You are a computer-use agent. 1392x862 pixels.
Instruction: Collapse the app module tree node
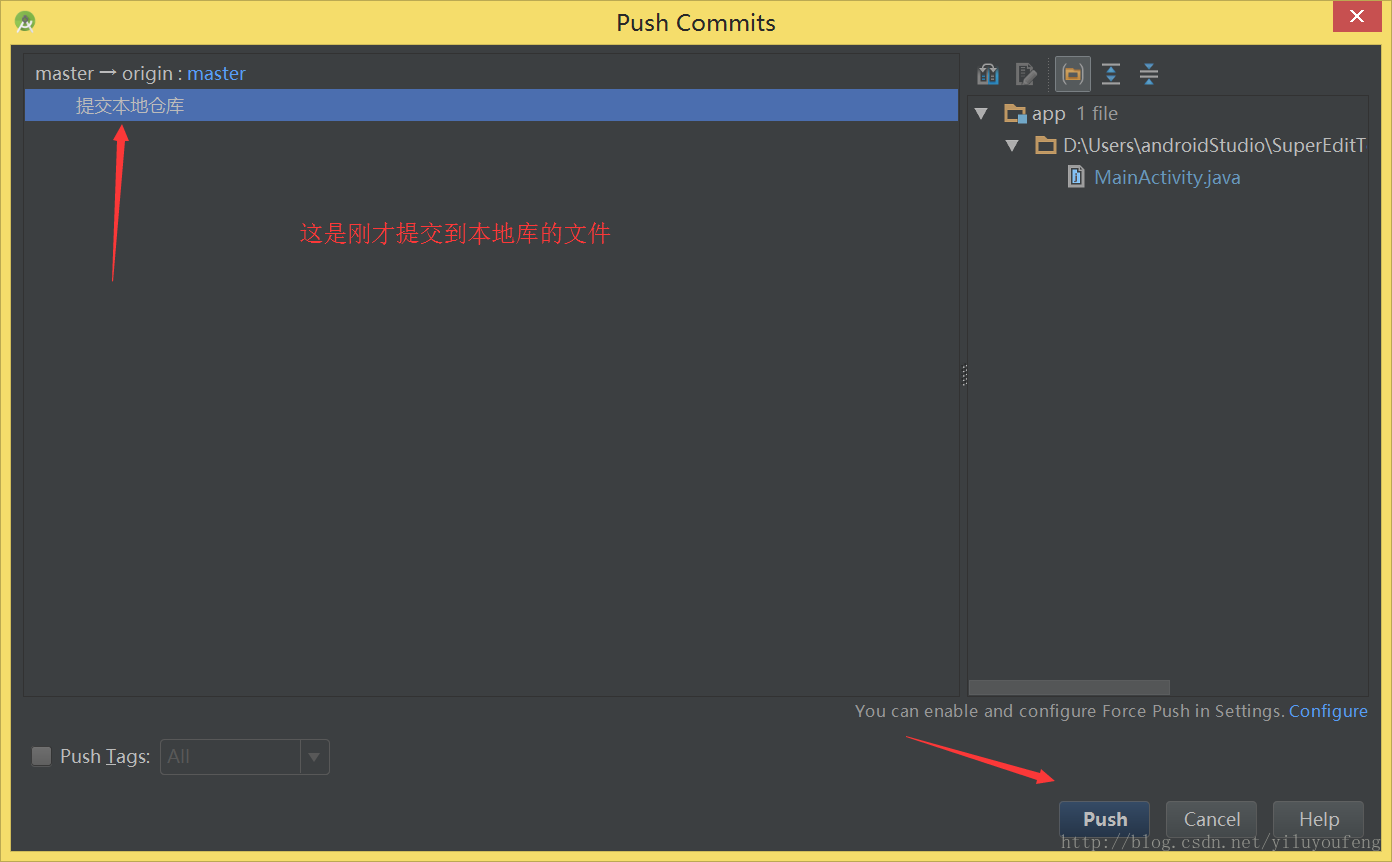981,114
